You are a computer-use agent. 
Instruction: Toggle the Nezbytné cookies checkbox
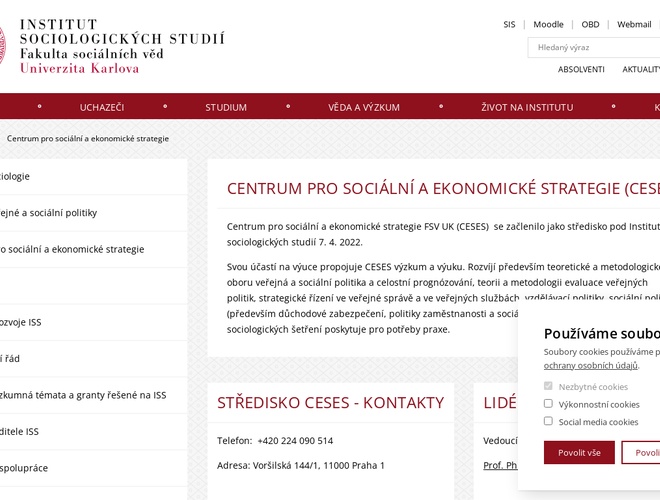[548, 386]
